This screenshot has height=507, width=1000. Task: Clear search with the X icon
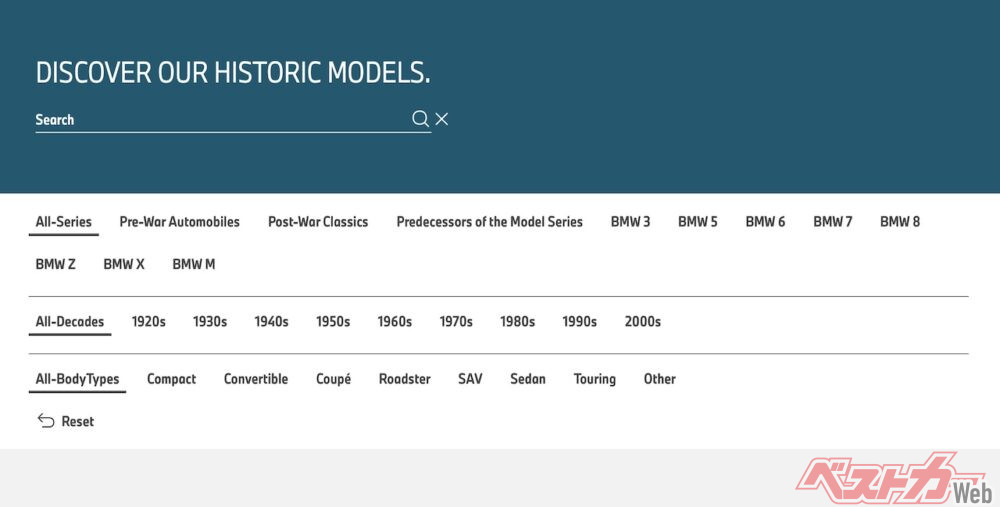pyautogui.click(x=441, y=119)
